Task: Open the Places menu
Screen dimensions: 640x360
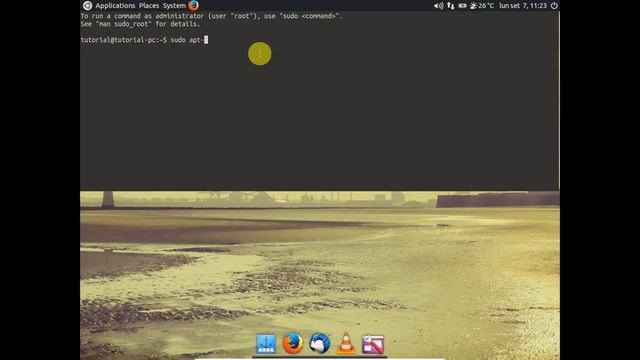Action: coord(149,6)
